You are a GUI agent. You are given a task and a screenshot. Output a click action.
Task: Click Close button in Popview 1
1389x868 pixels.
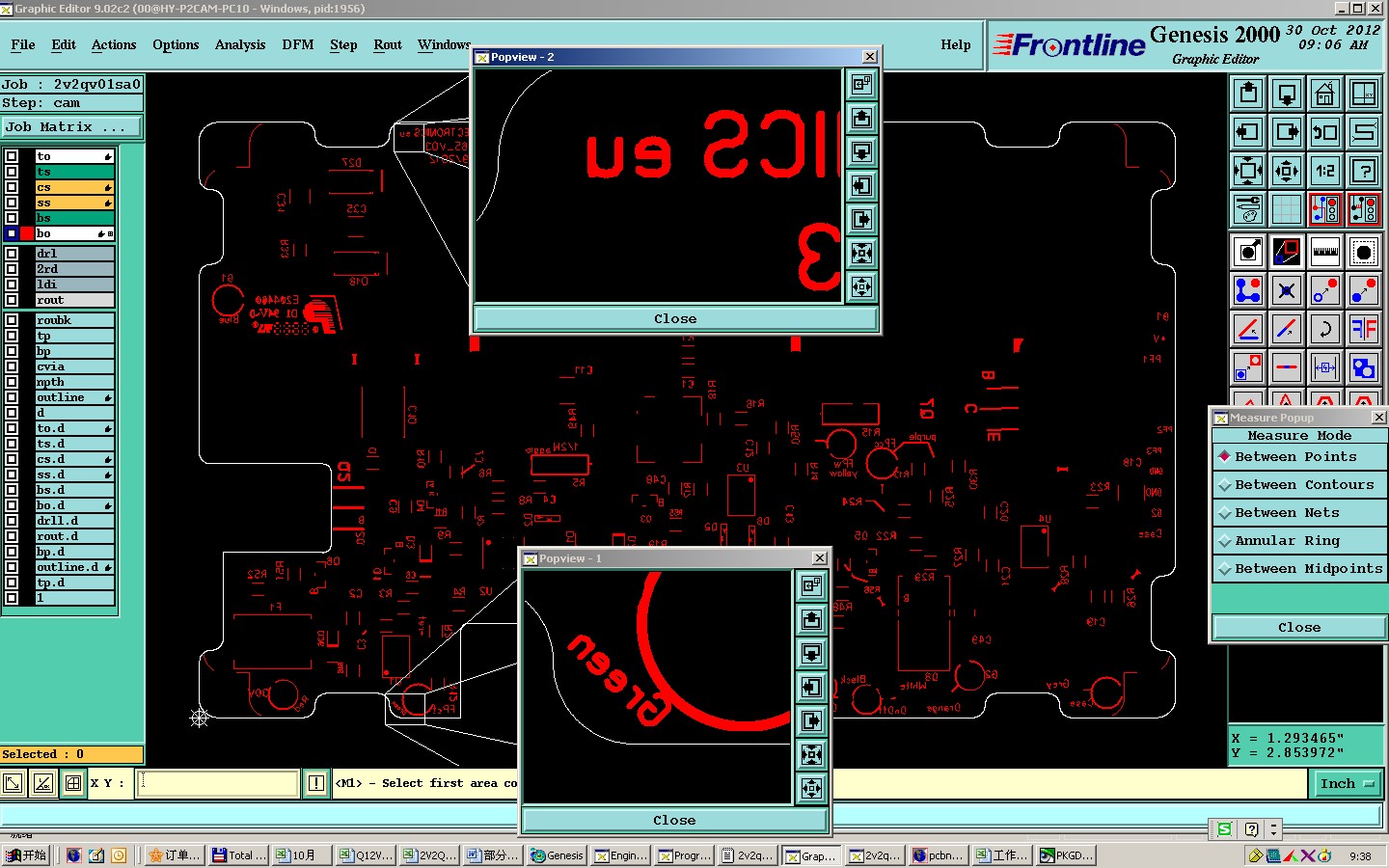tap(674, 820)
